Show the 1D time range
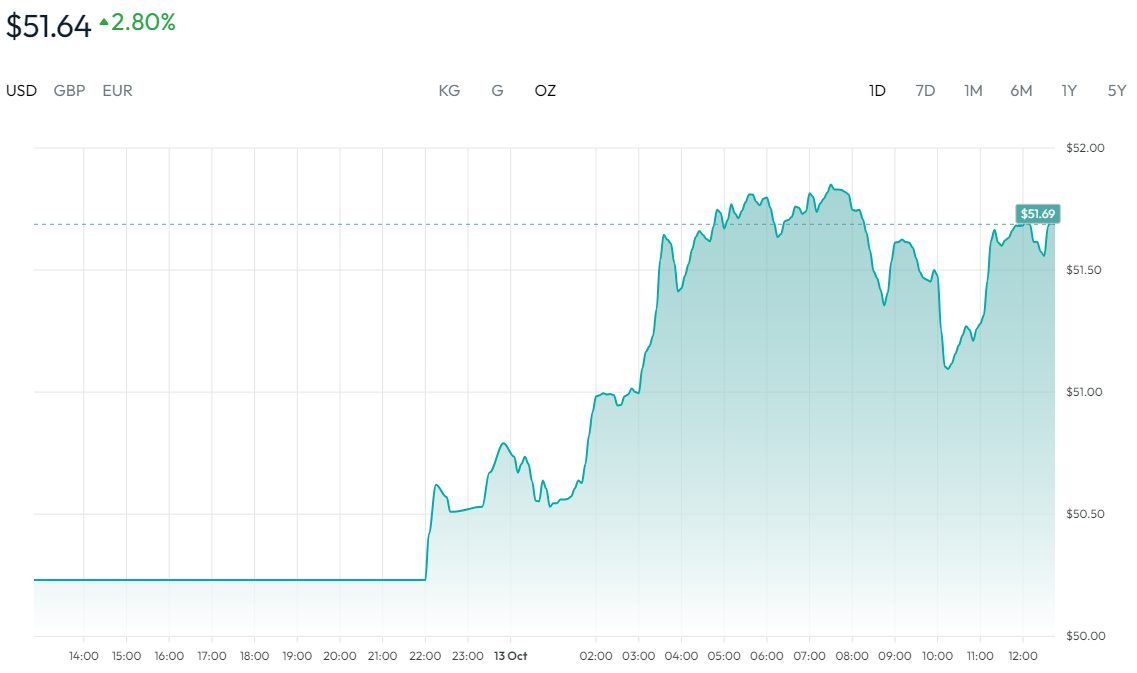 point(877,91)
